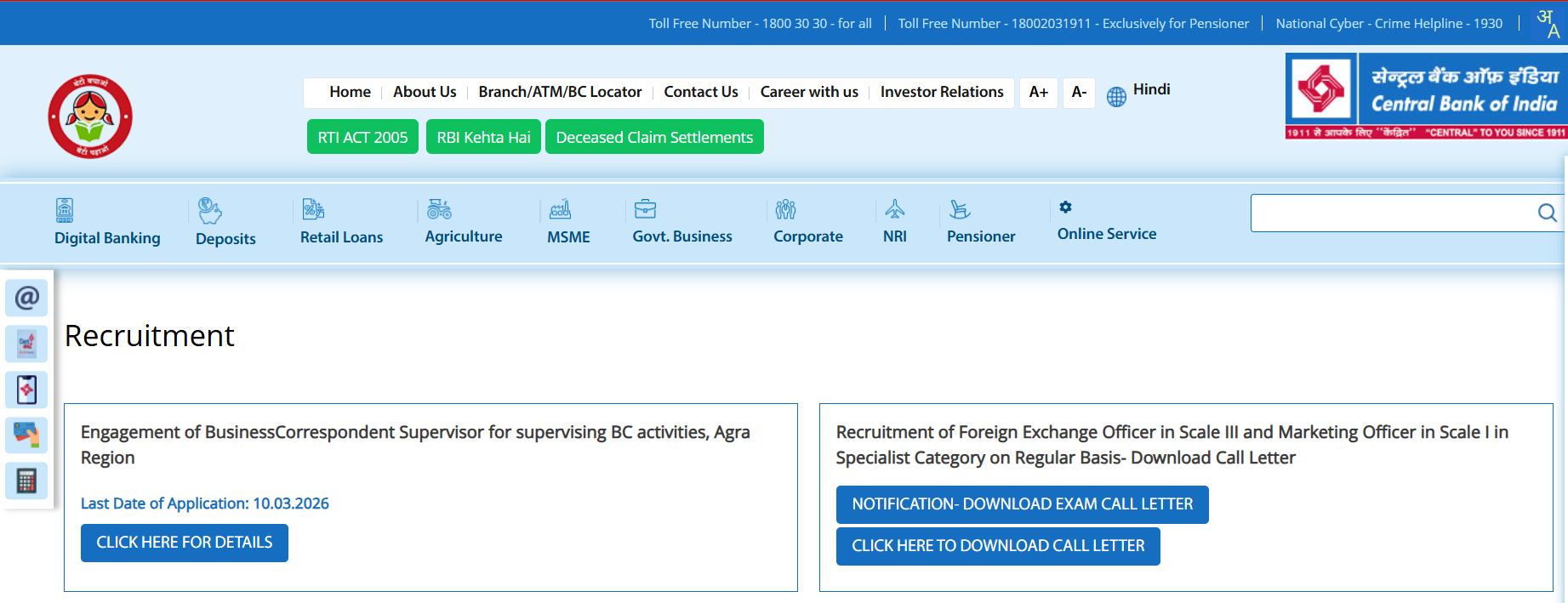Viewport: 1568px width, 603px height.
Task: Click the Digital Banking icon
Action: coord(65,209)
